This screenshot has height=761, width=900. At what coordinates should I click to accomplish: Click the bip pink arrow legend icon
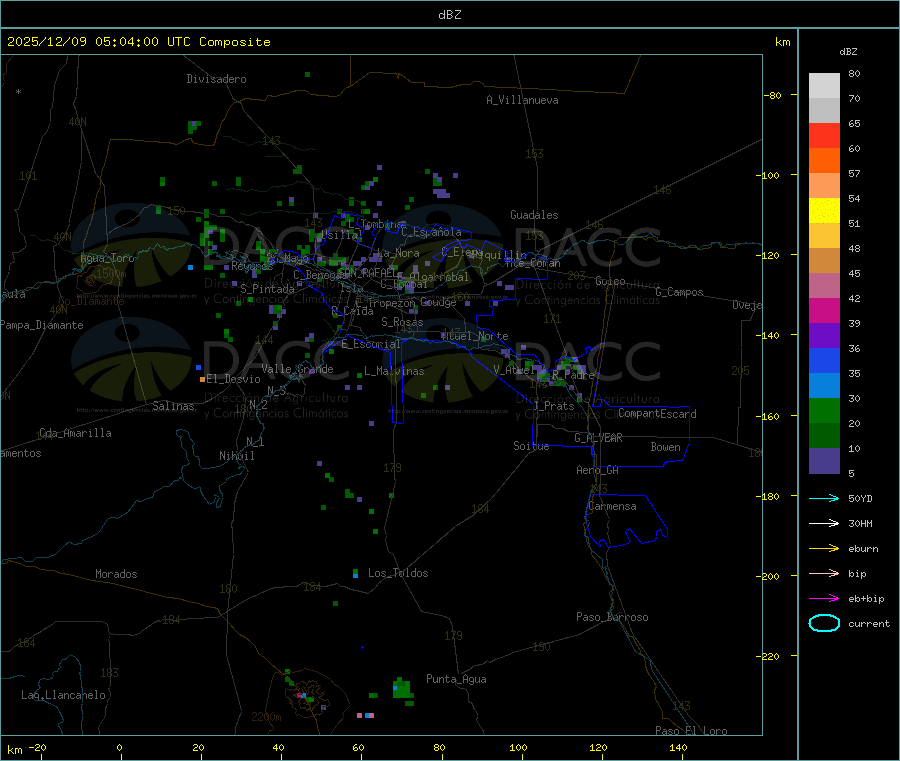tap(824, 573)
